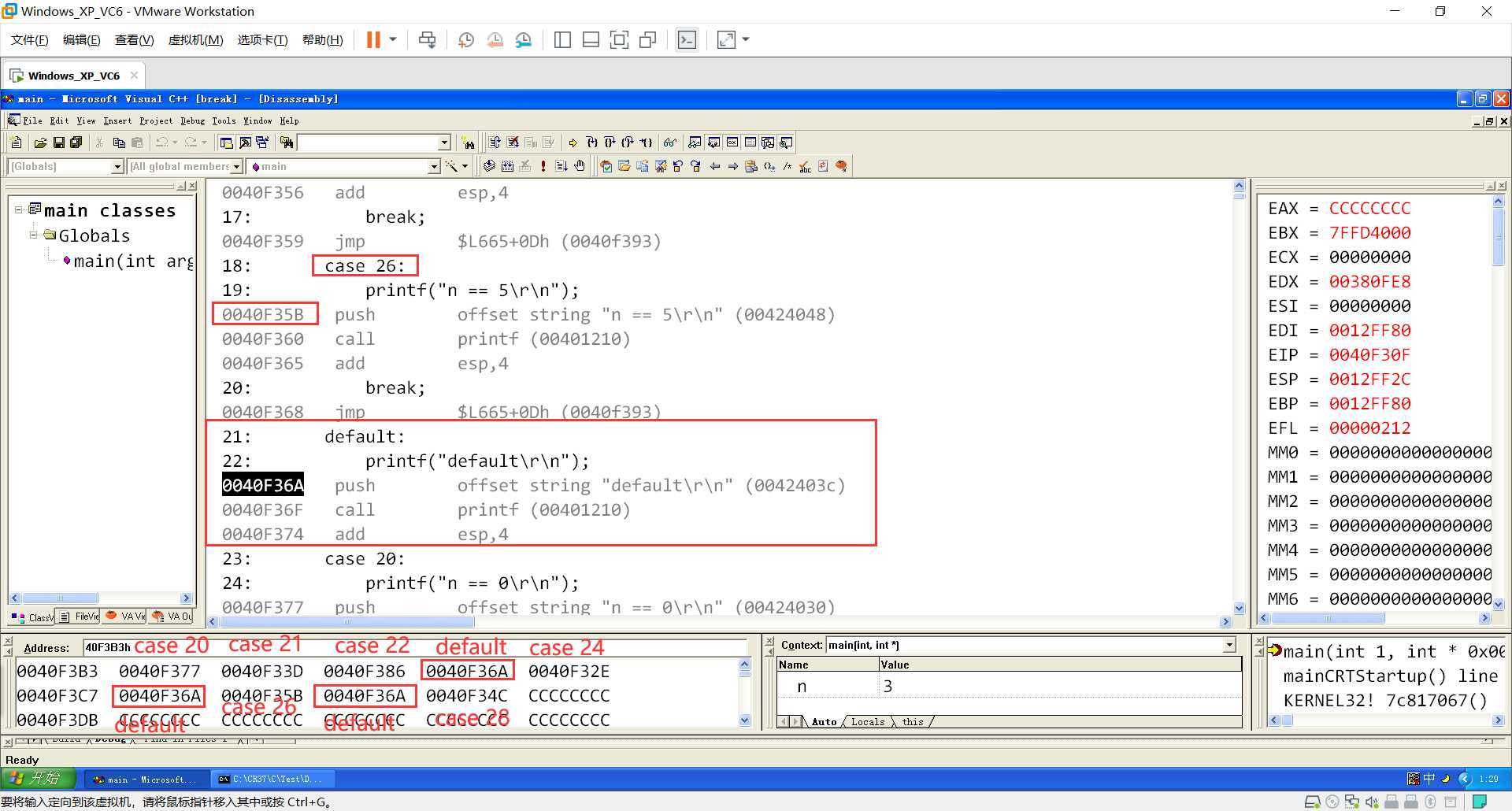The image size is (1512, 811).
Task: Click the Step Into debug icon
Action: 592,143
